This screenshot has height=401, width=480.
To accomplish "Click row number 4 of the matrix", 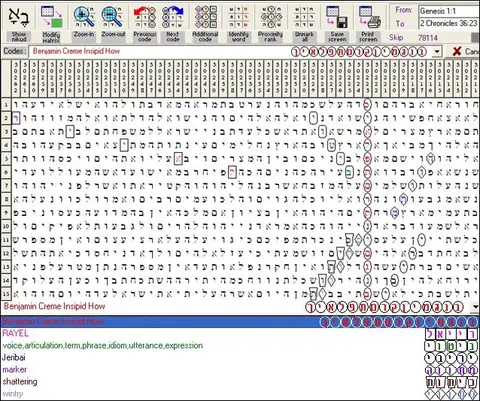I will [x=6, y=146].
